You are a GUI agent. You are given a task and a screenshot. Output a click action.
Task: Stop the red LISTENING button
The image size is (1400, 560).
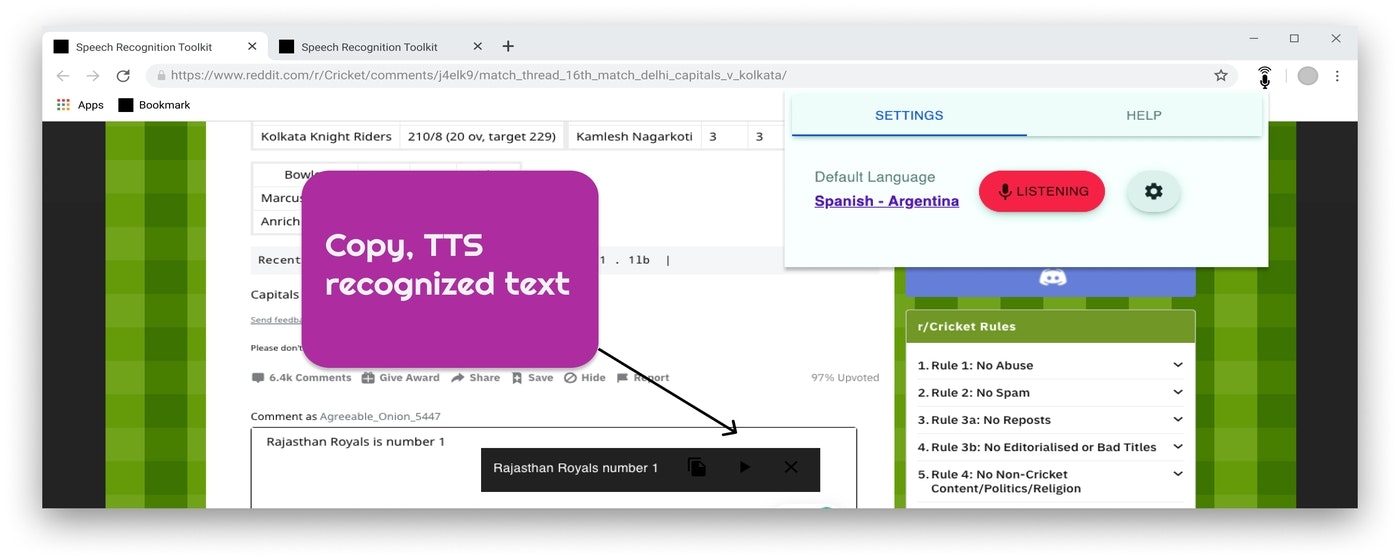click(x=1041, y=191)
